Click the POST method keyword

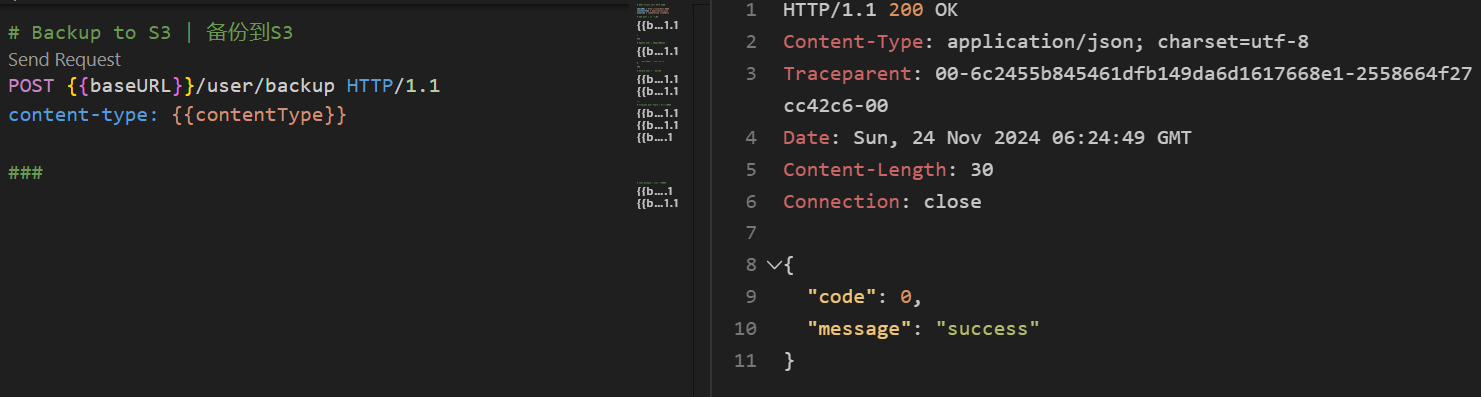(x=31, y=86)
